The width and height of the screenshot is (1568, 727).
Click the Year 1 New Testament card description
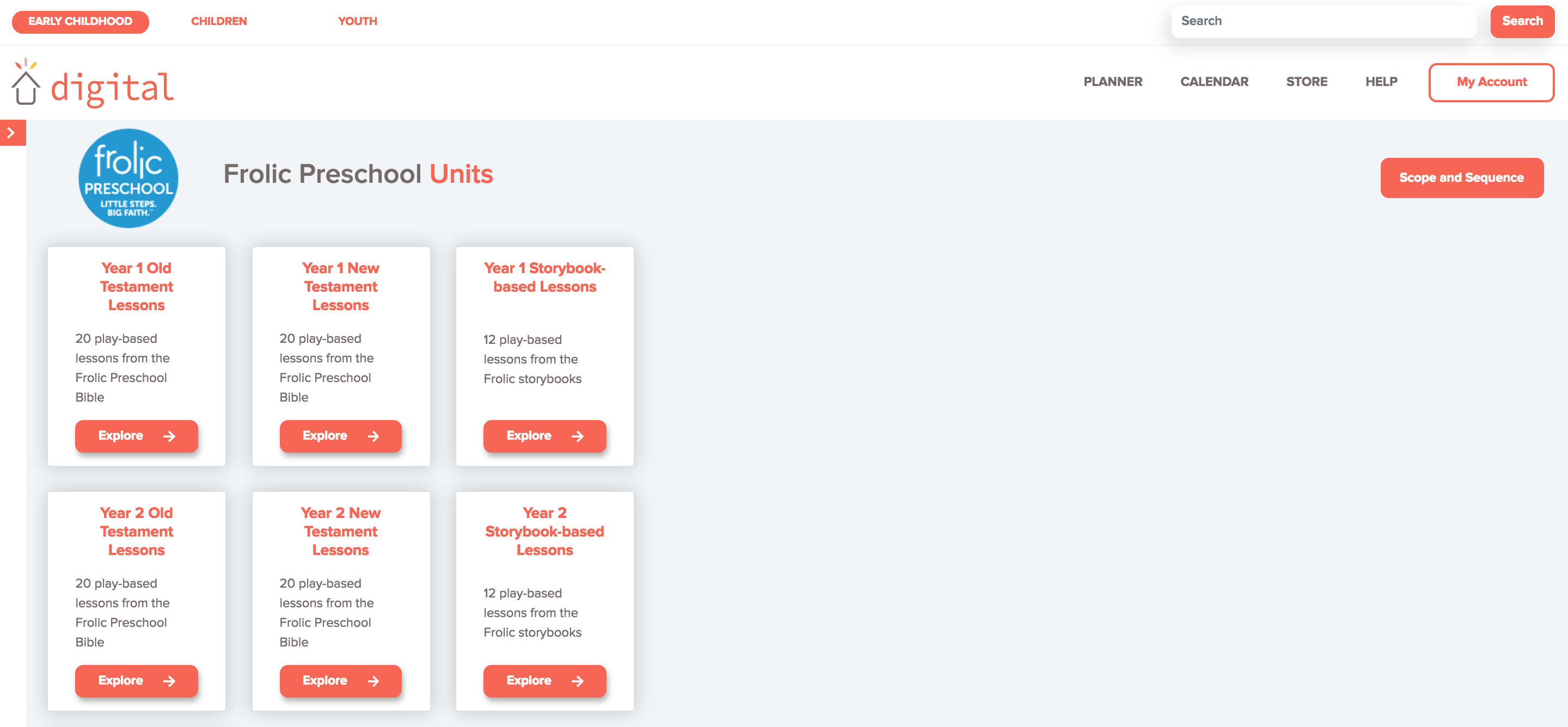tap(327, 367)
